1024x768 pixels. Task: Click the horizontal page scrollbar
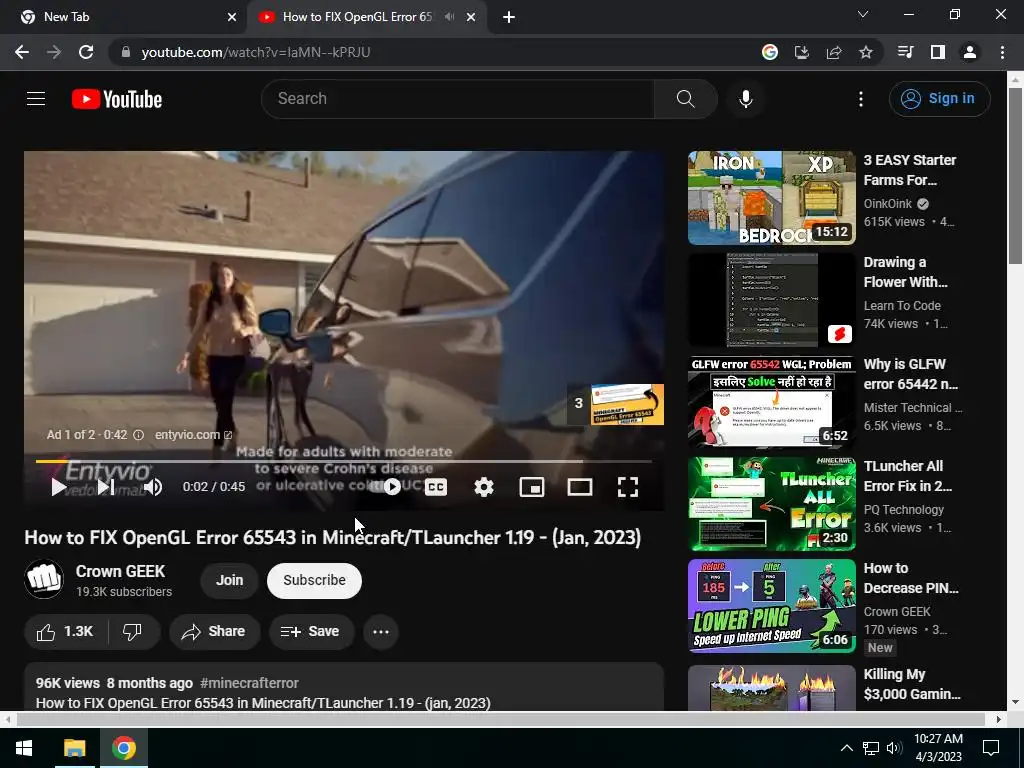500,719
